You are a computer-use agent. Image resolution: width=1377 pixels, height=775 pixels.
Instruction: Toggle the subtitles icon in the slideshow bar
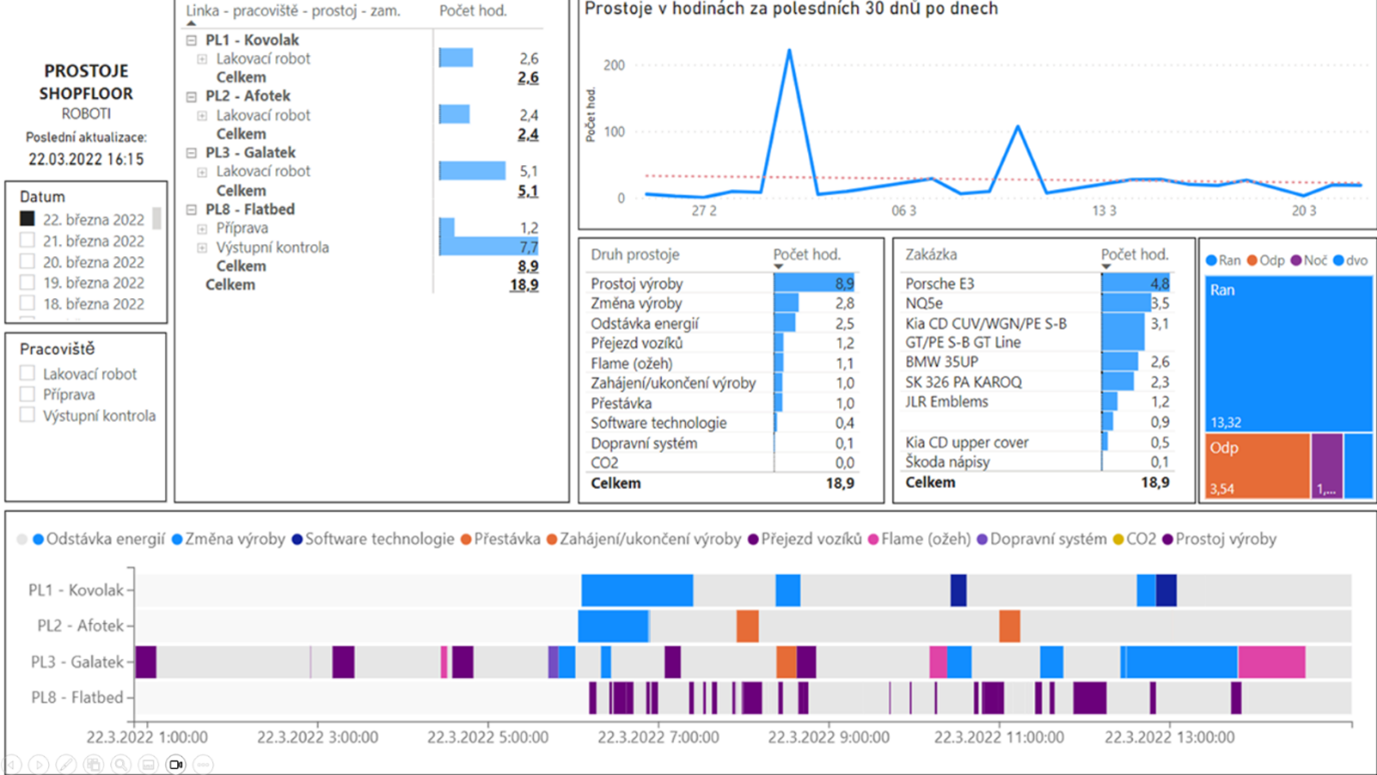click(x=148, y=764)
